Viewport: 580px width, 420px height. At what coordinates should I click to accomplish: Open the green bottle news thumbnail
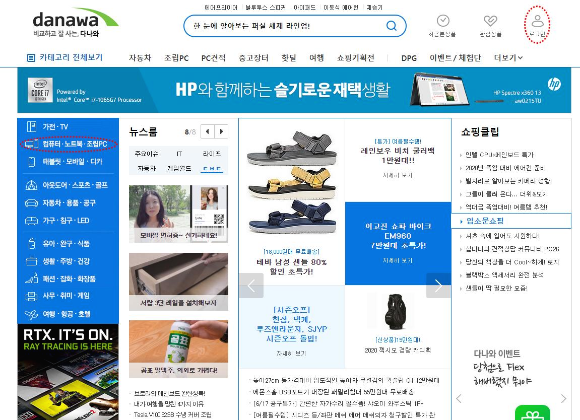[x=178, y=349]
